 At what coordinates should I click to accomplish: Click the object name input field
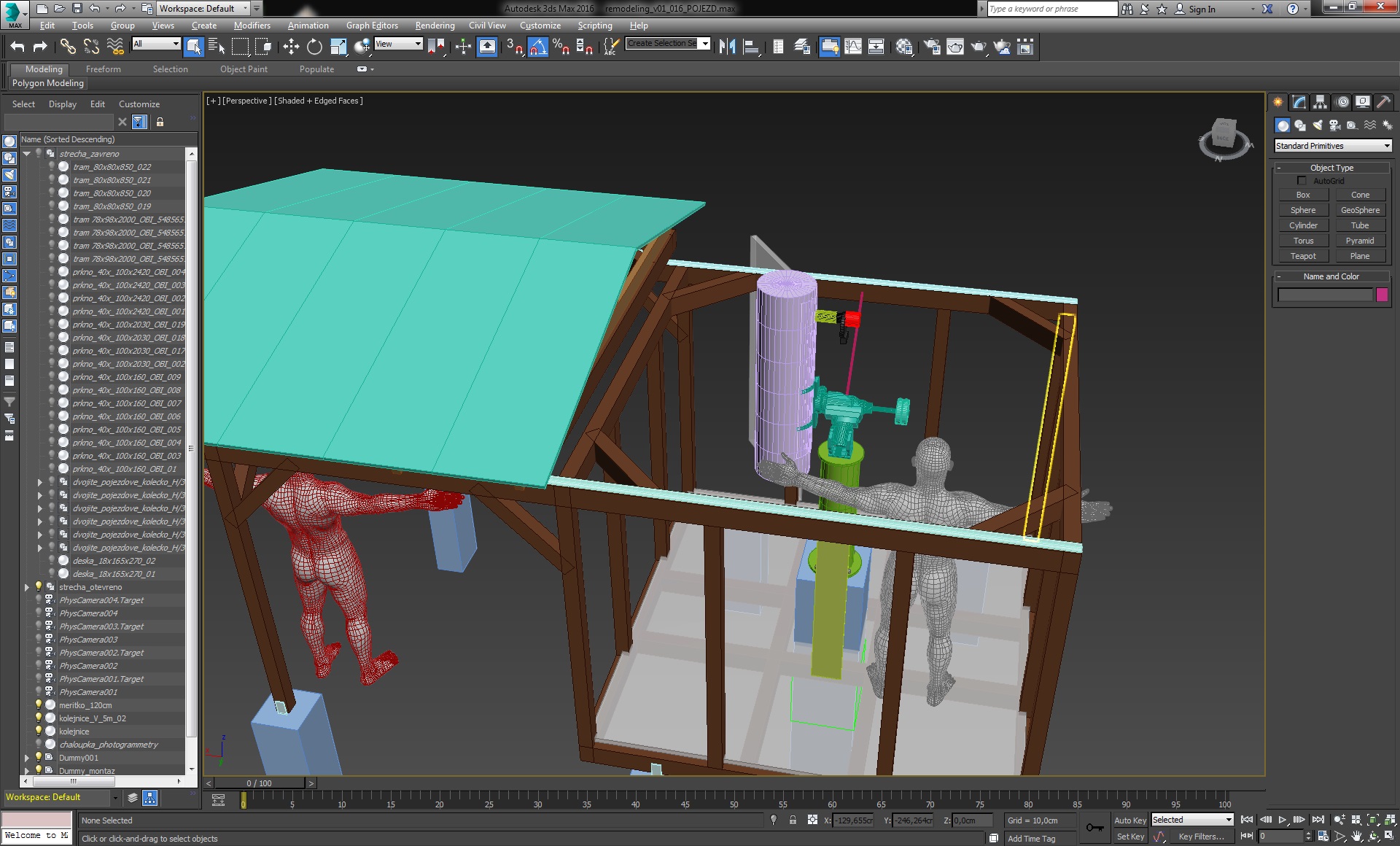point(1326,295)
